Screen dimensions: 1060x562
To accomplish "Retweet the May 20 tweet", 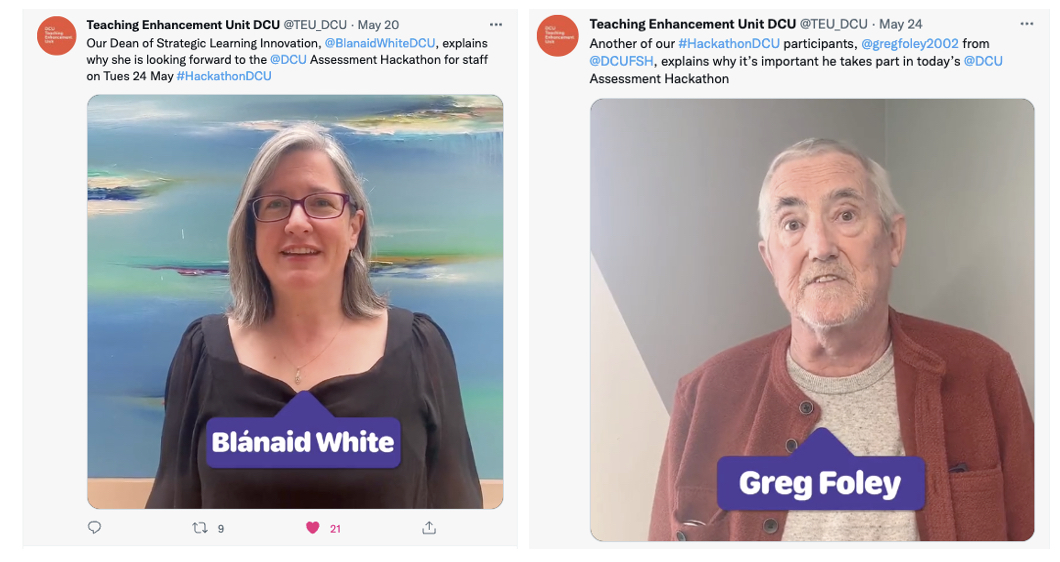I will (199, 528).
